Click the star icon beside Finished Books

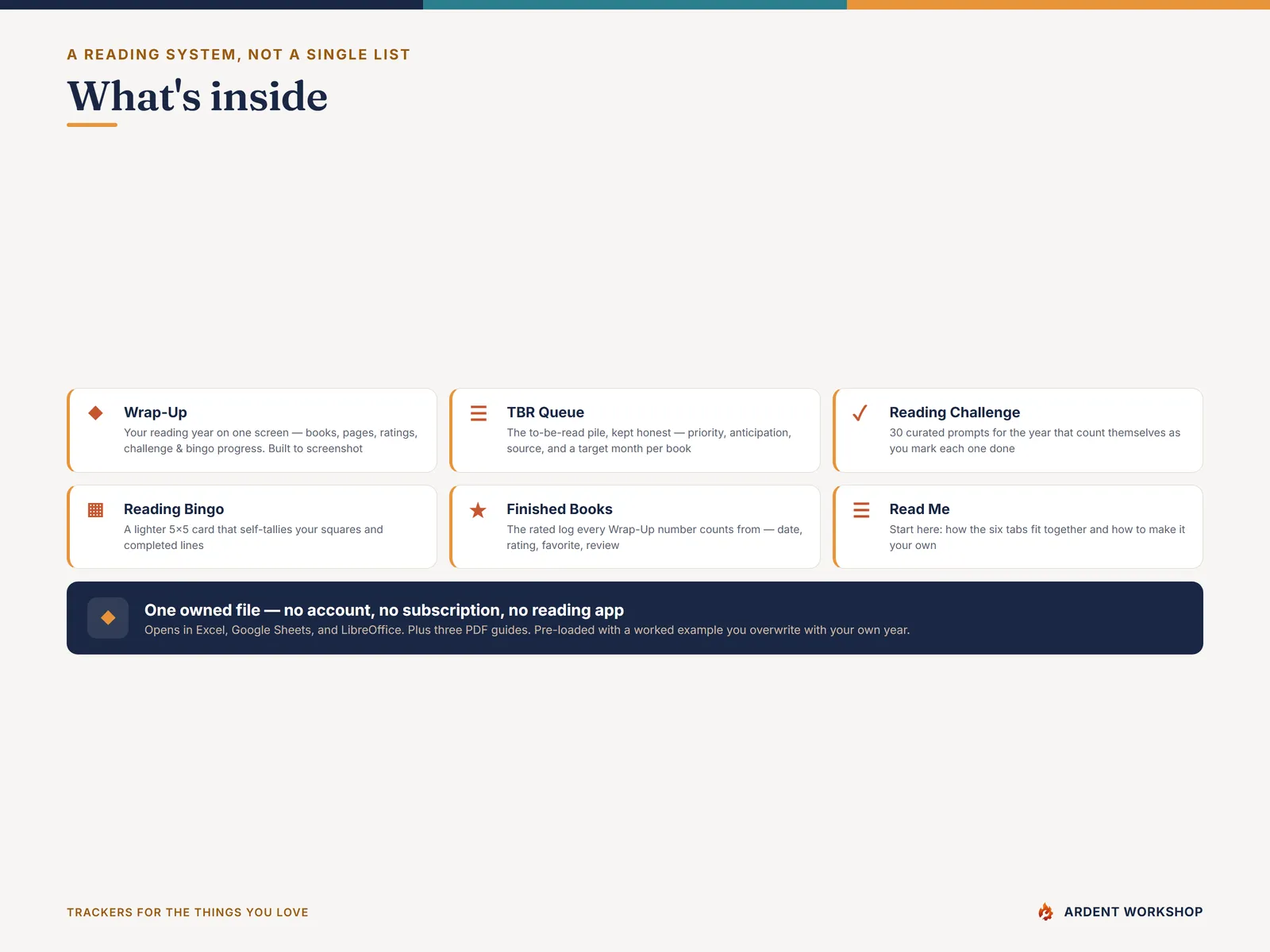478,510
